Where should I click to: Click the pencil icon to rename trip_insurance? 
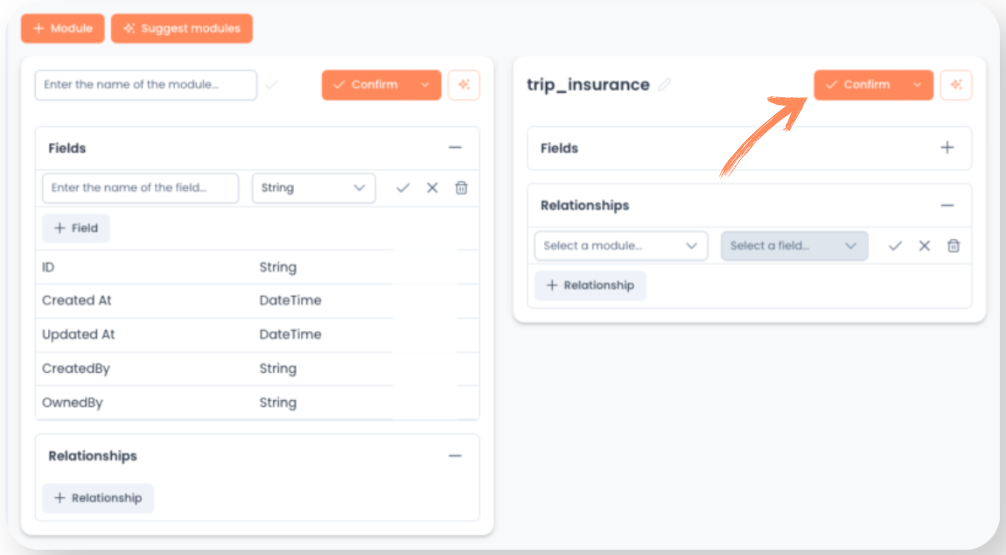665,85
